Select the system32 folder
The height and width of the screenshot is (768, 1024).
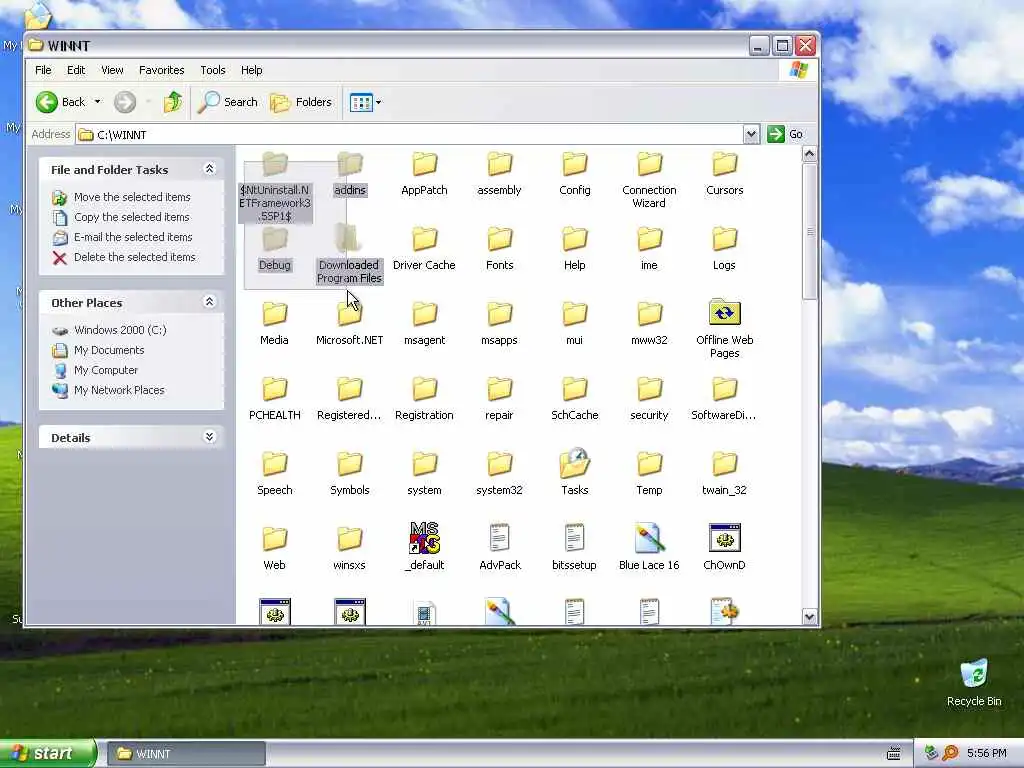click(x=500, y=474)
